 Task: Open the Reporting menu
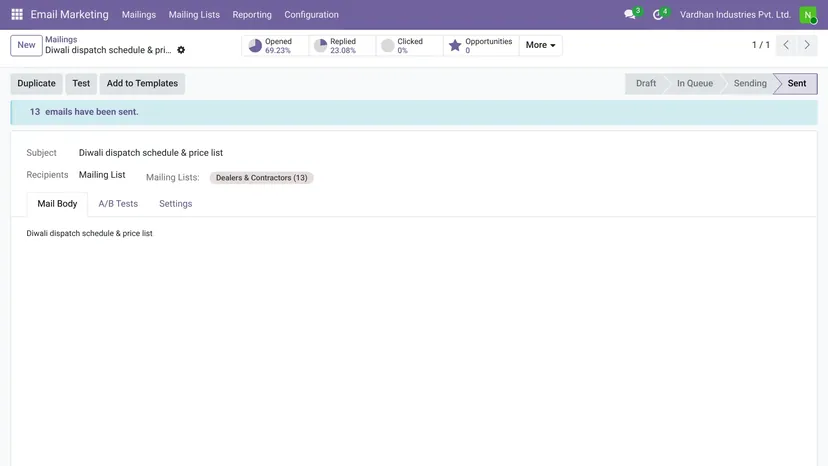(x=252, y=15)
